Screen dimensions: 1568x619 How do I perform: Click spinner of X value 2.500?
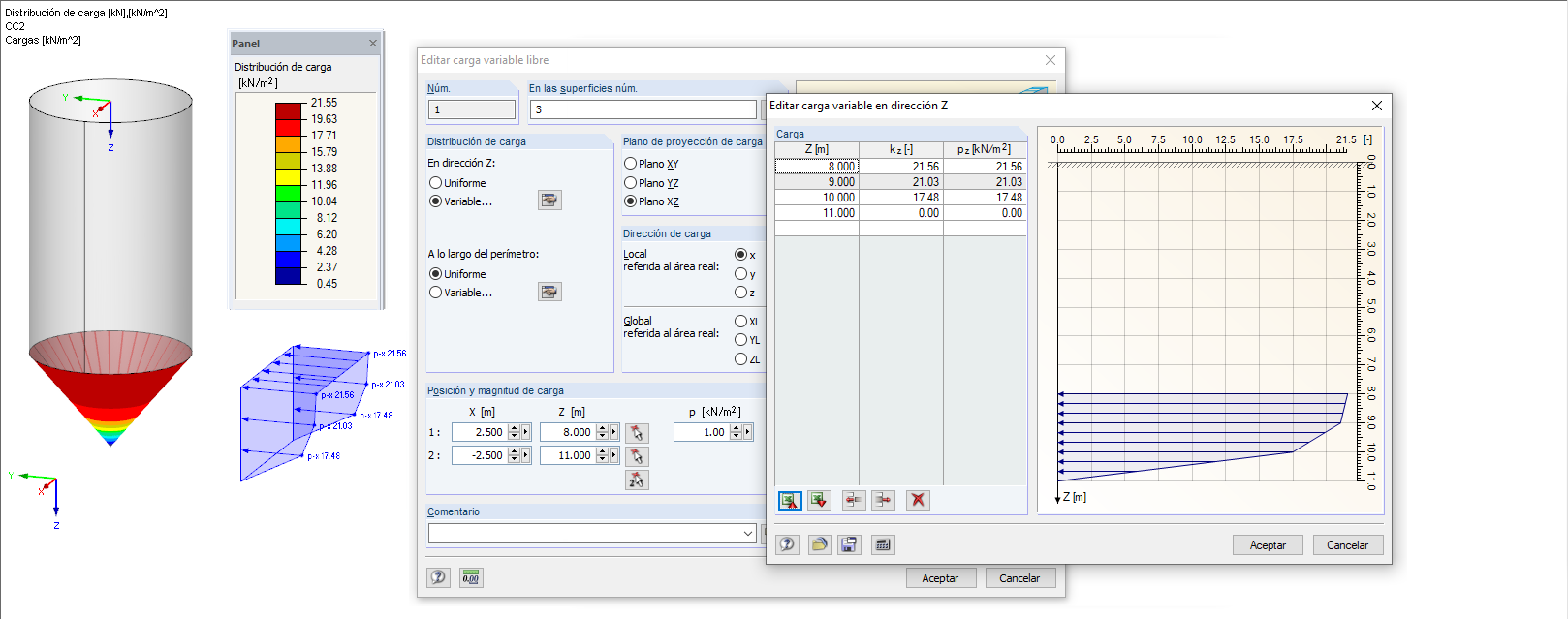(x=514, y=432)
